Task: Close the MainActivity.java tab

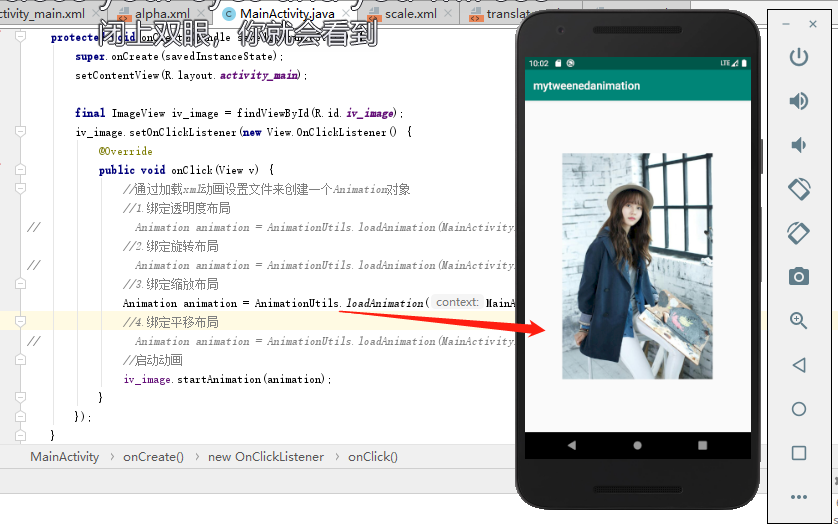Action: pyautogui.click(x=346, y=13)
